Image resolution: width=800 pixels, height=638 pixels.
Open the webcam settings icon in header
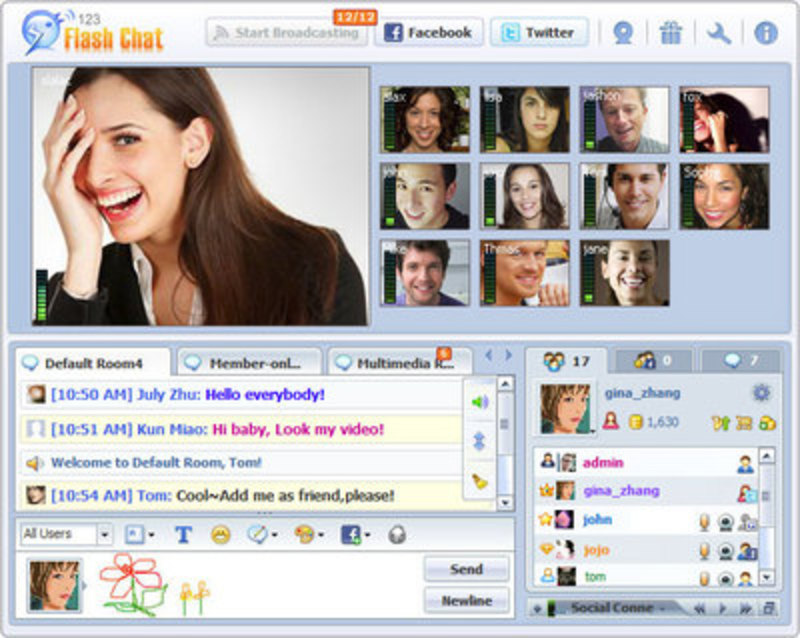(x=623, y=33)
